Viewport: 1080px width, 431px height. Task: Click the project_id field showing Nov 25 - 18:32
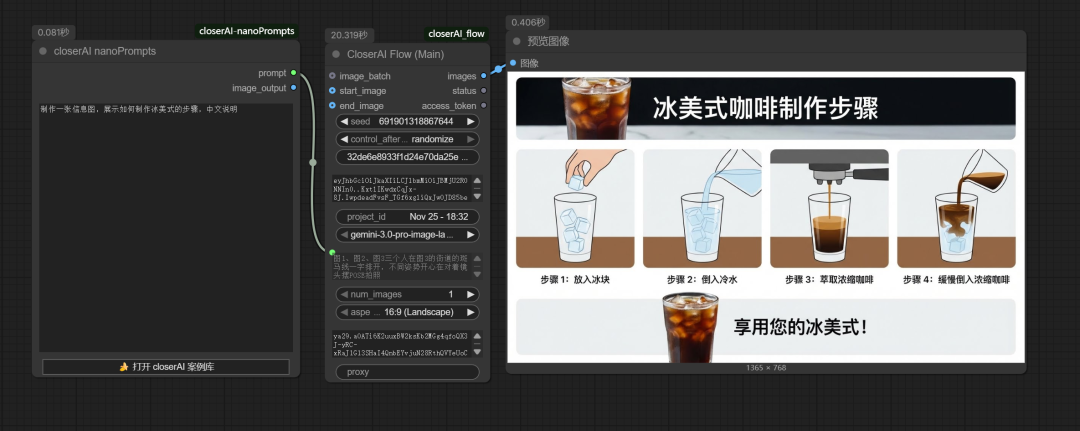pyautogui.click(x=406, y=217)
